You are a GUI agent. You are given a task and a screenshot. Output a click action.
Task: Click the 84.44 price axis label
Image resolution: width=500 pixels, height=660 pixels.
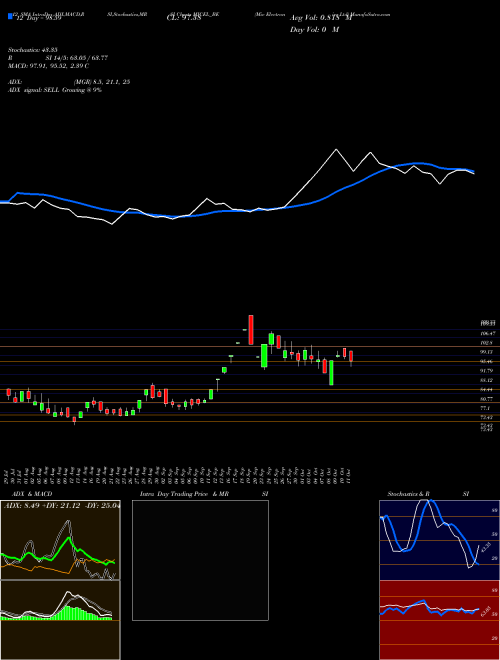click(487, 389)
